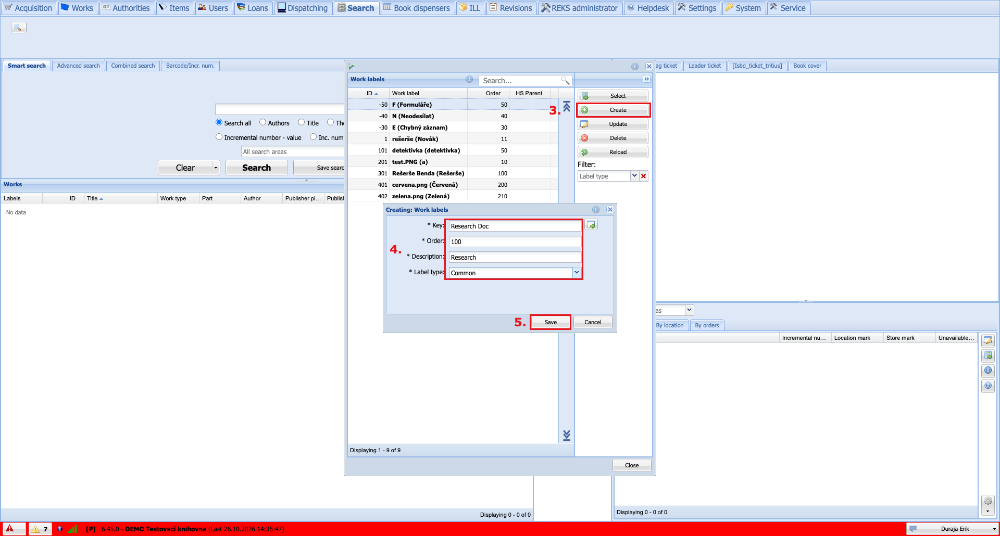Click the Reload button in Work labels
The height and width of the screenshot is (536, 1000).
point(613,152)
